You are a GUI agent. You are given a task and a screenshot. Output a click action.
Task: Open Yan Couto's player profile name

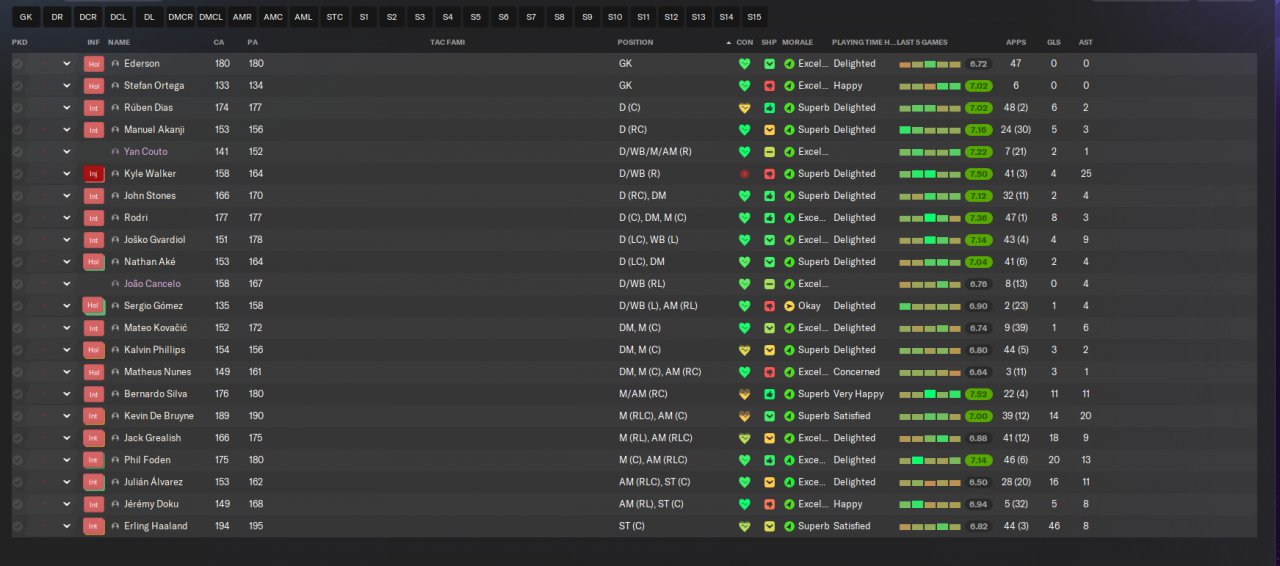[145, 152]
